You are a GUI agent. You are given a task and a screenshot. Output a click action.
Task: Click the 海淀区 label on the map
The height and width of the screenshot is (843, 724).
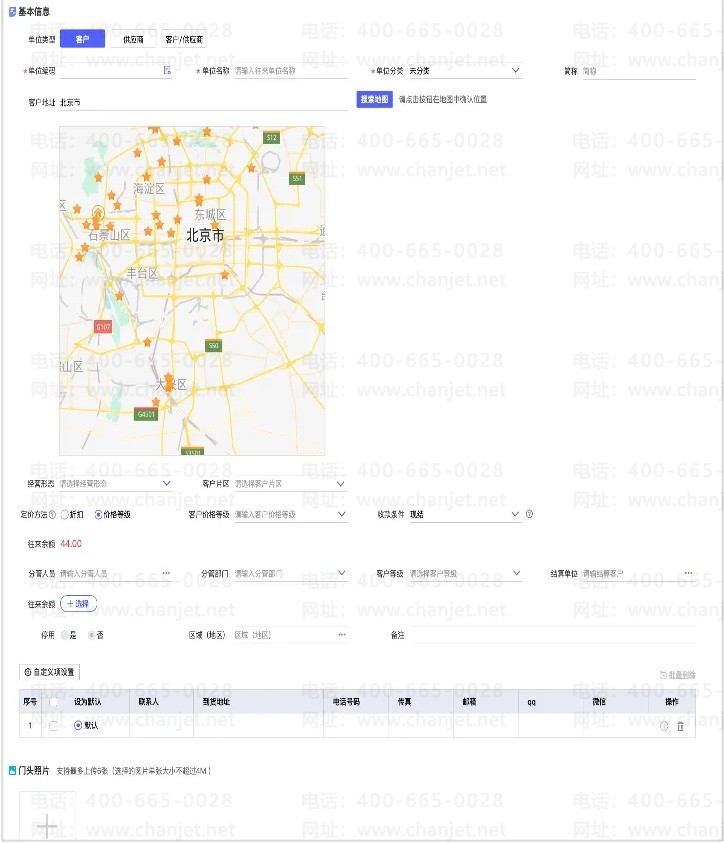[149, 189]
